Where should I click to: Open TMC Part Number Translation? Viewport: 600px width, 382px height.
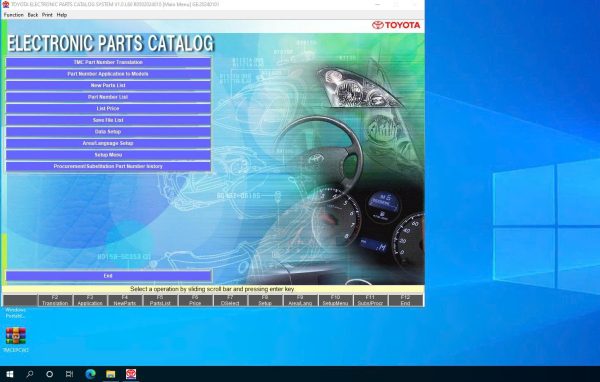[x=108, y=62]
